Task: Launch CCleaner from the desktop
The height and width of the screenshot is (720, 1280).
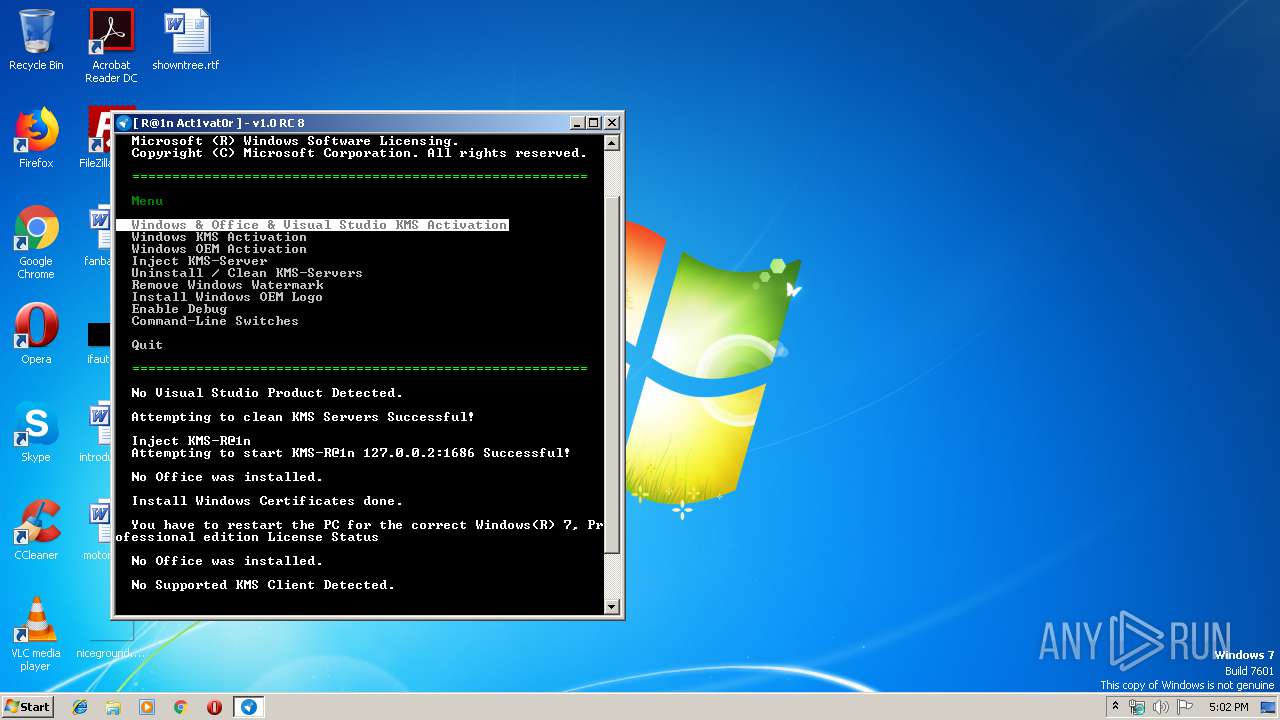Action: [36, 530]
